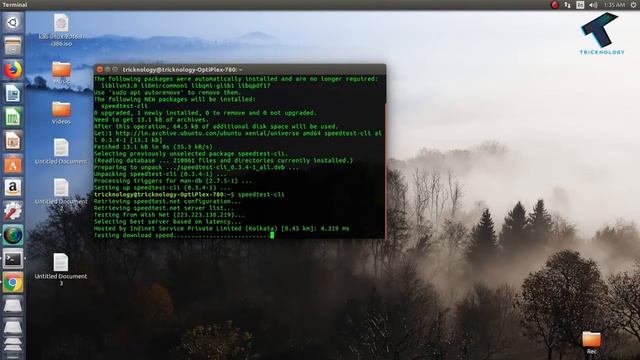
Task: Open the network indicator menu
Action: (x=567, y=5)
